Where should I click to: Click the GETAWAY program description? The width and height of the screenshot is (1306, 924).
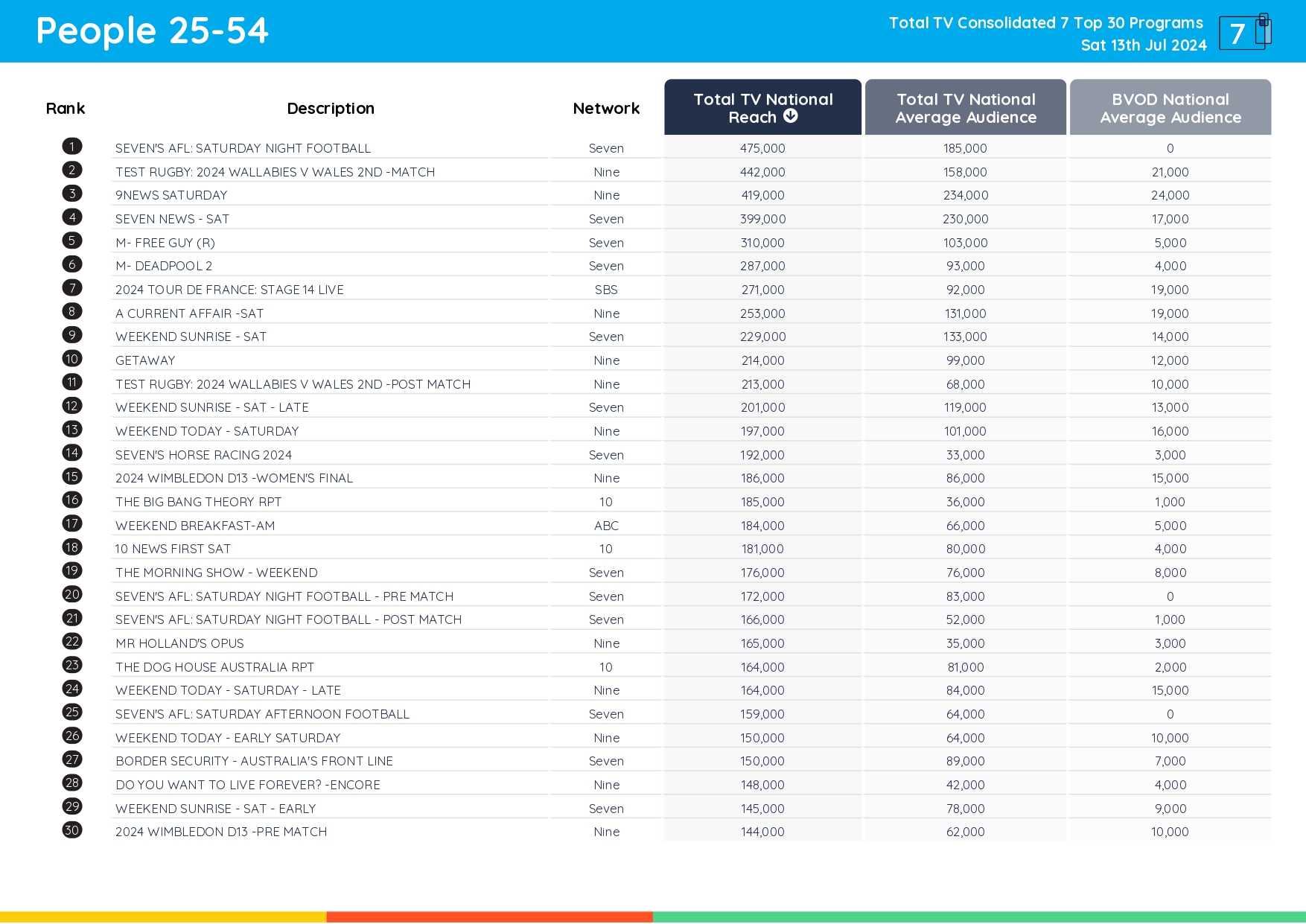click(x=145, y=360)
